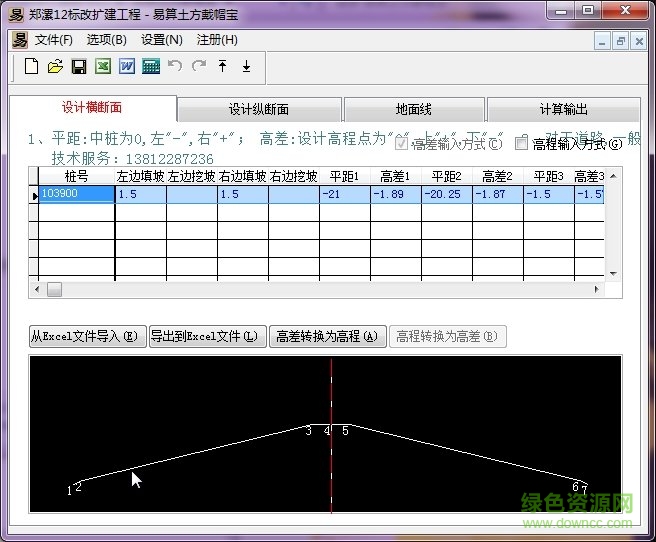Switch to the 计算输出 tab

pos(563,109)
